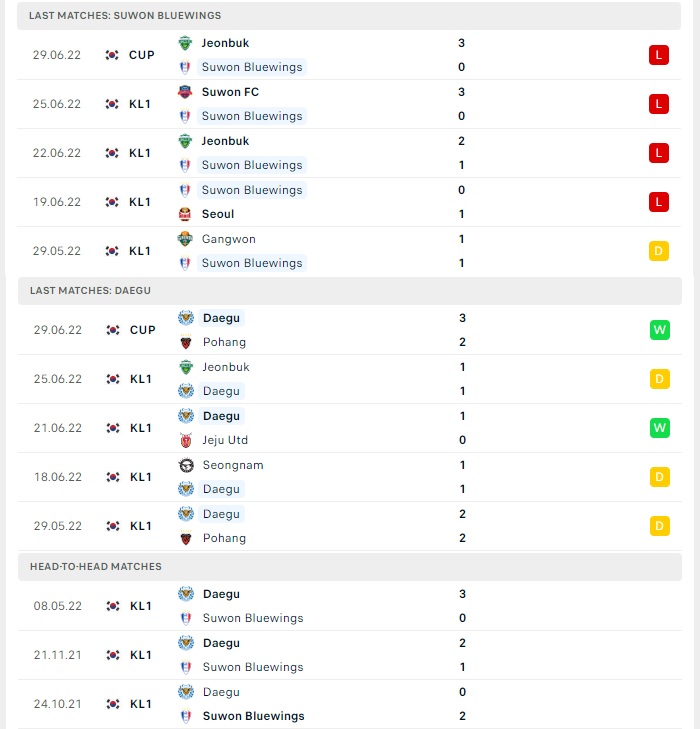Click the red L badge for Suwon FC match
Viewport: 700px width, 729px height.
(659, 104)
